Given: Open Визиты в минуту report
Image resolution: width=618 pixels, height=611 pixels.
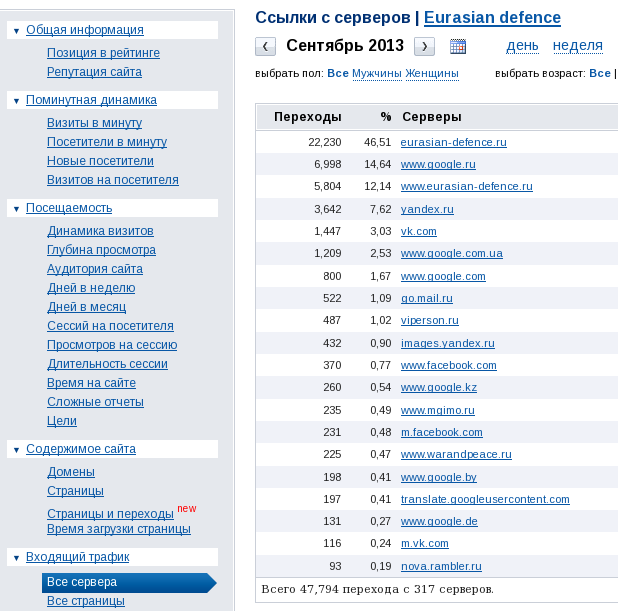Looking at the screenshot, I should (94, 123).
